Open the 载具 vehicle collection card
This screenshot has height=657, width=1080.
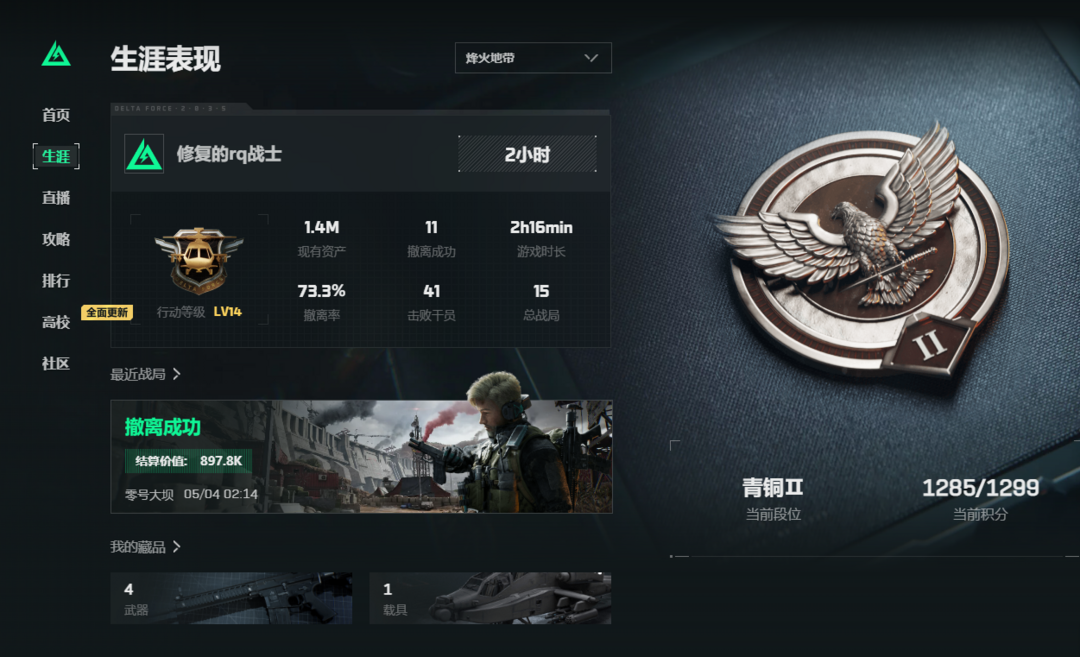point(490,598)
